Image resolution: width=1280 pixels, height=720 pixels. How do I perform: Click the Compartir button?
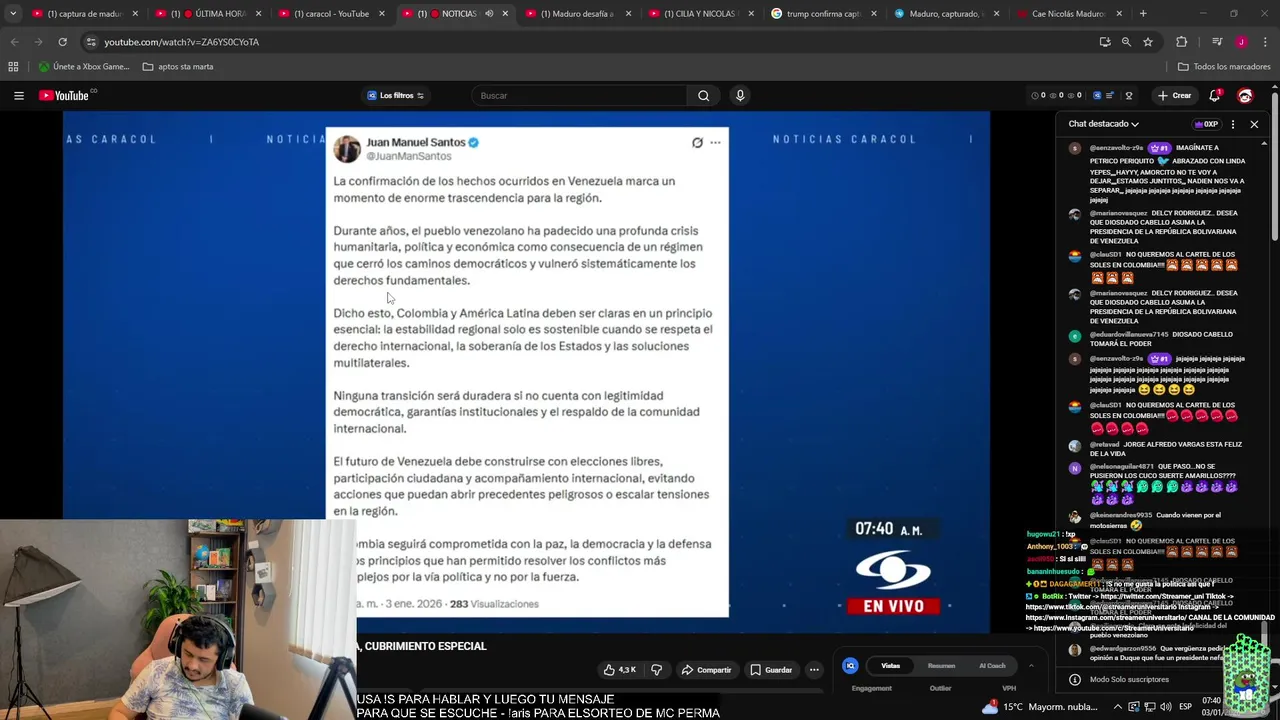pos(707,670)
